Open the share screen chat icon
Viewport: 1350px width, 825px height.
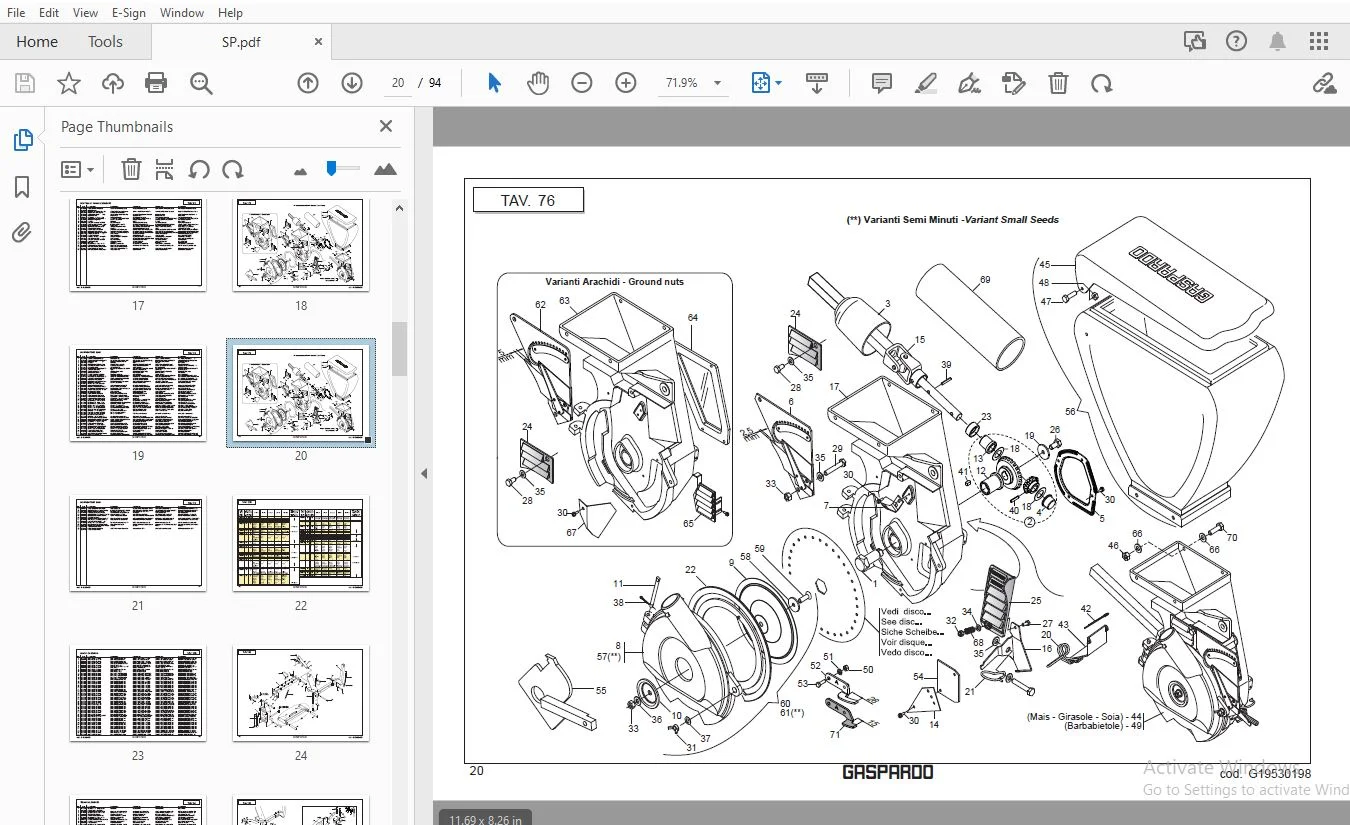[1194, 41]
